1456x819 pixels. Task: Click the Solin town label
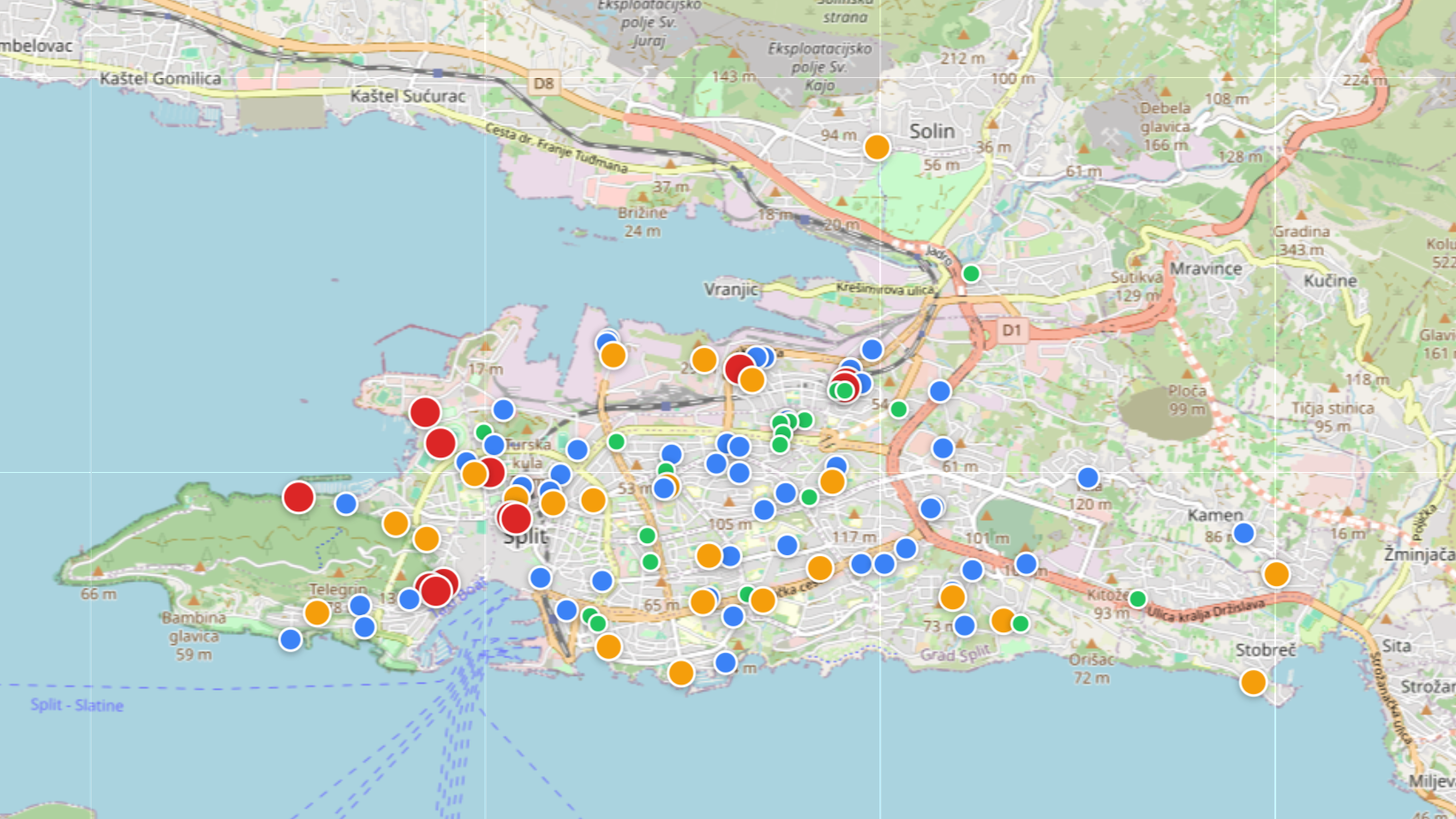(x=932, y=131)
